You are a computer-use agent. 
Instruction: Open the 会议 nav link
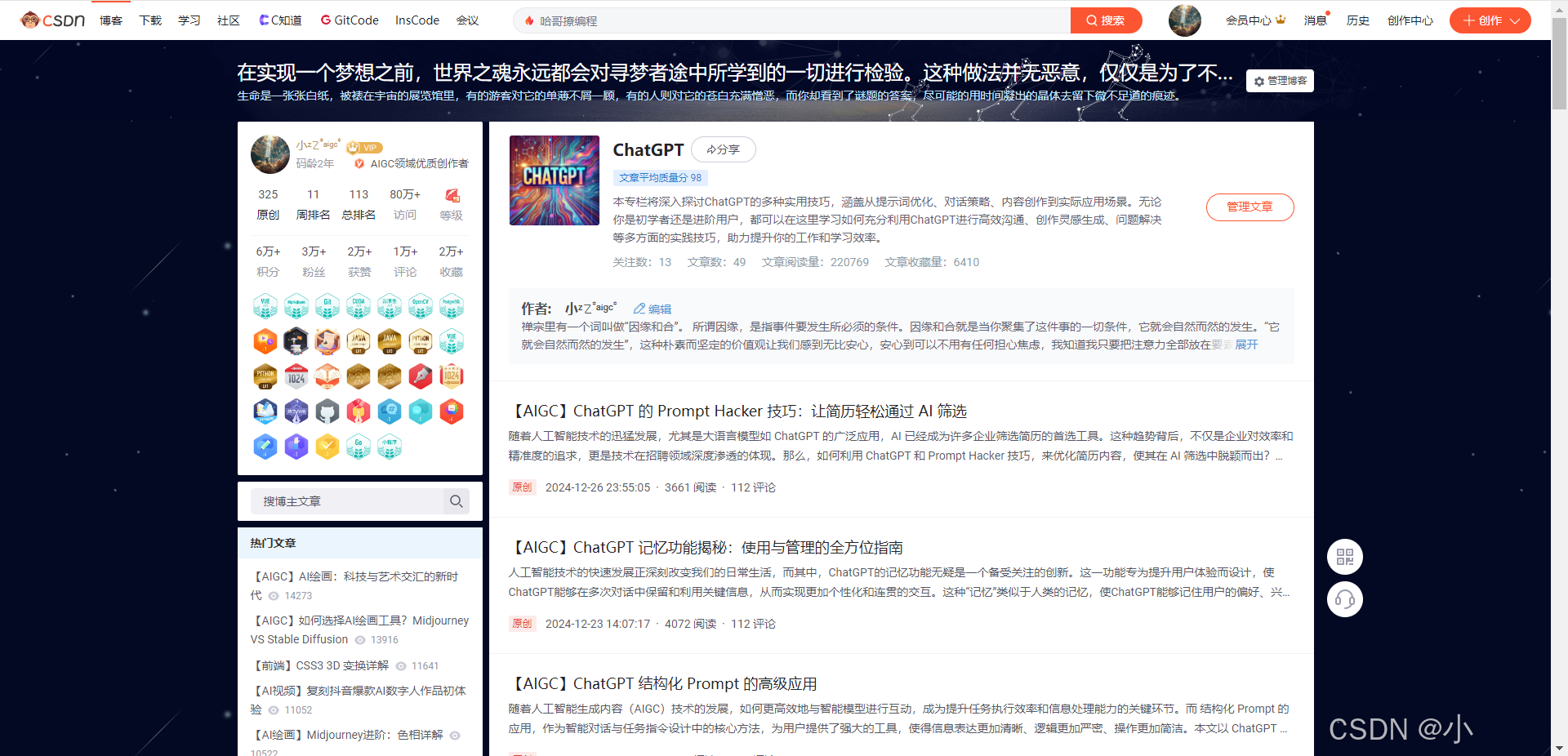(467, 20)
